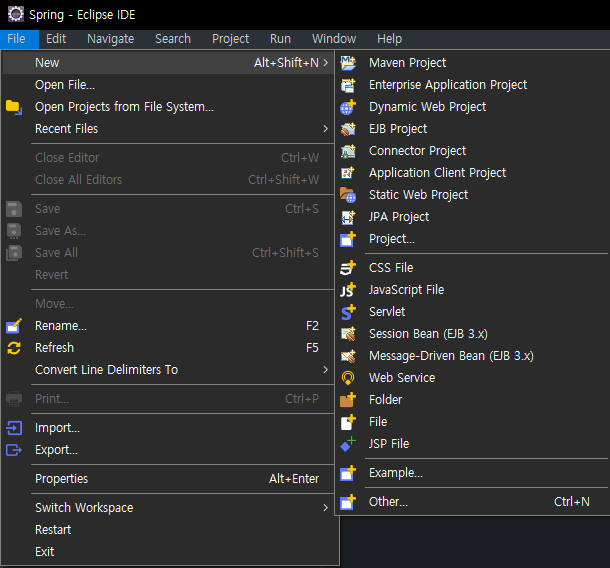Click the Dynamic Web Project globe icon

coord(348,107)
